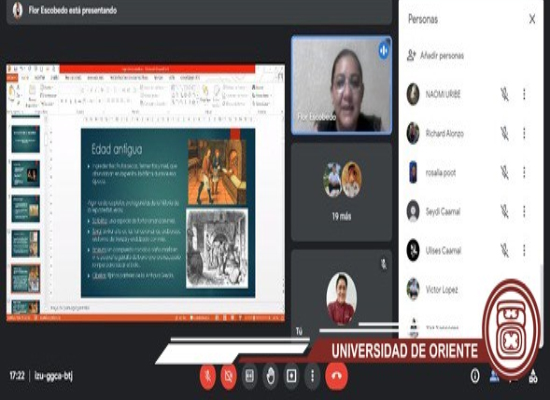Mute NAOMI URIBE's microphone icon
The width and height of the screenshot is (550, 400).
coord(504,94)
